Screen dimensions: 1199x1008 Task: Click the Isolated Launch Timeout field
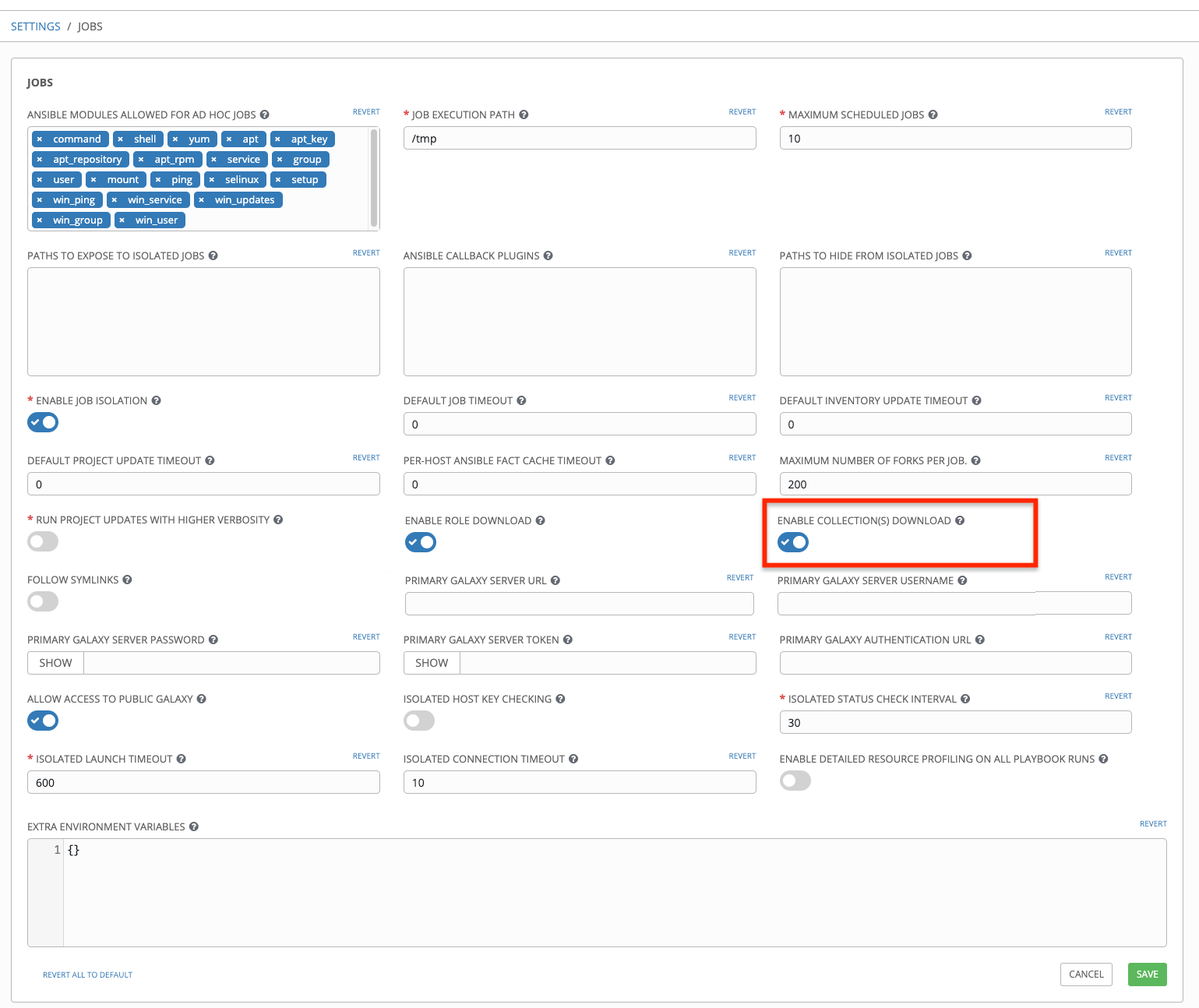[x=203, y=783]
